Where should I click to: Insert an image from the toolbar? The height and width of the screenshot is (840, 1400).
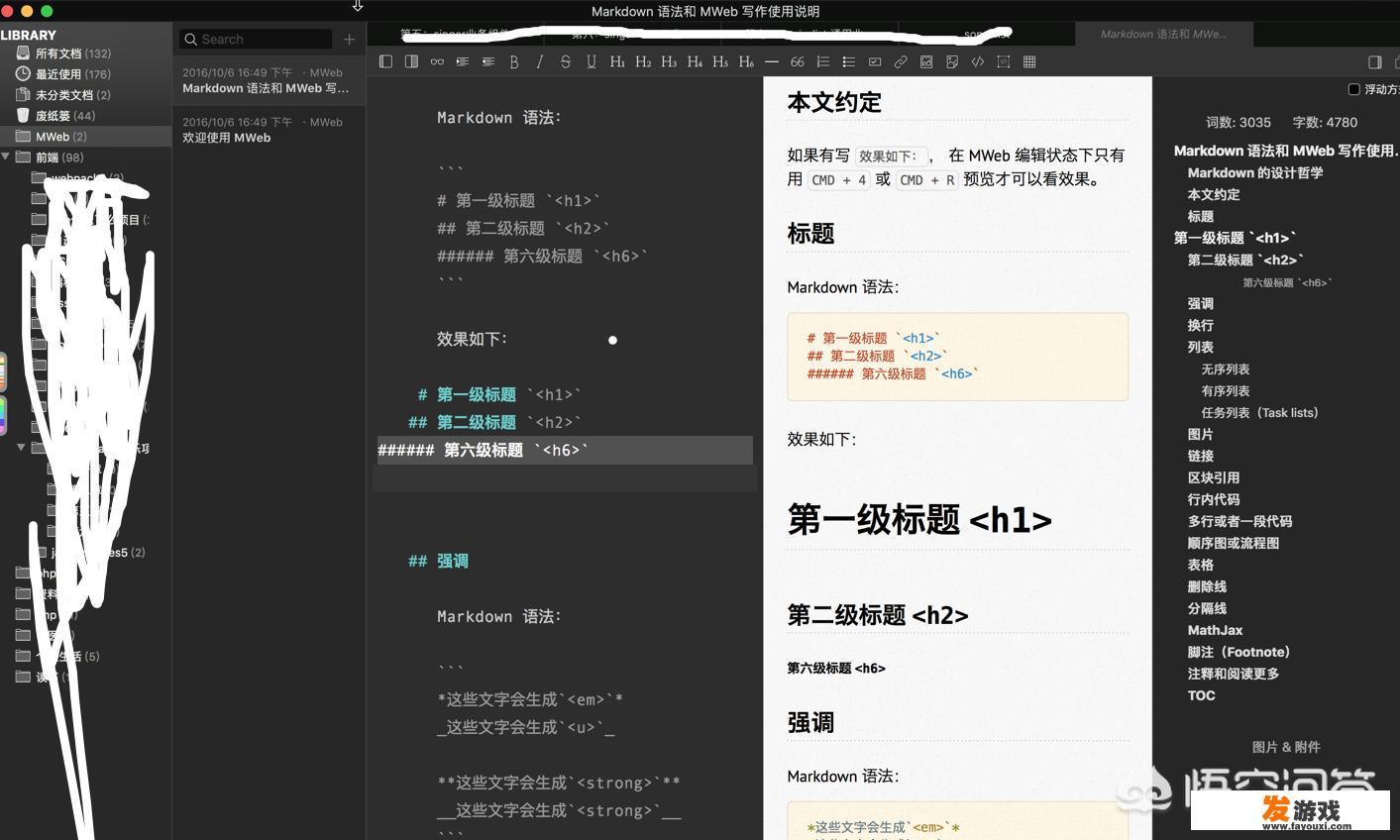click(x=926, y=61)
